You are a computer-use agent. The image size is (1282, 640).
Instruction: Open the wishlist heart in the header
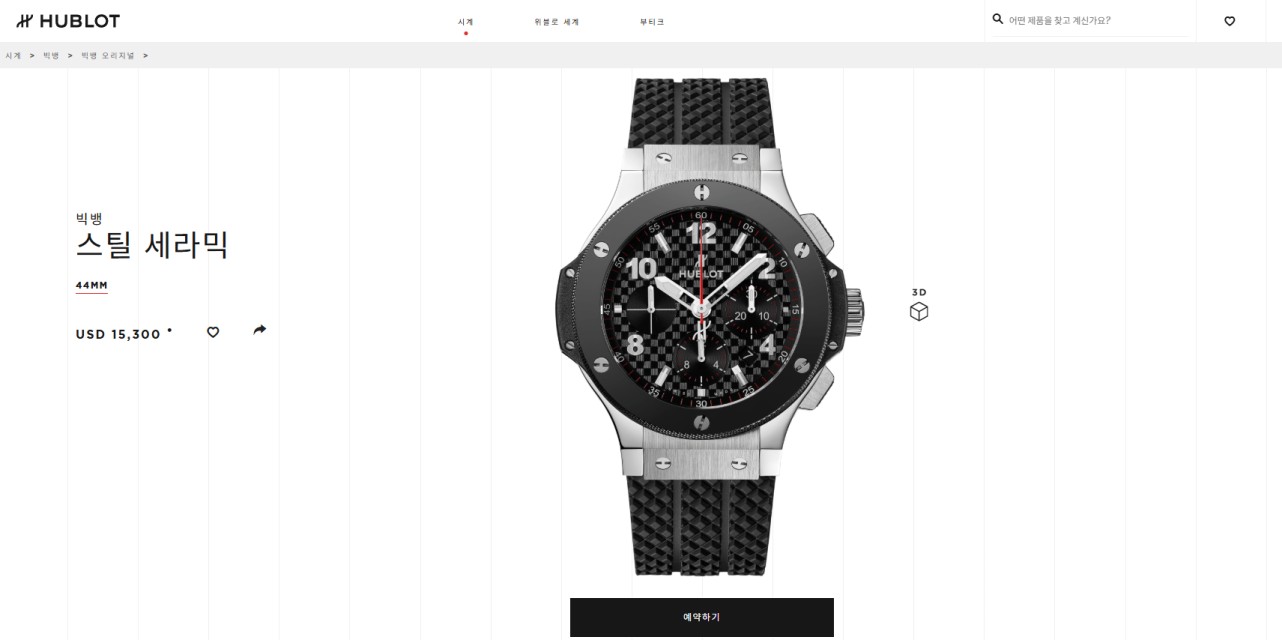[1230, 21]
